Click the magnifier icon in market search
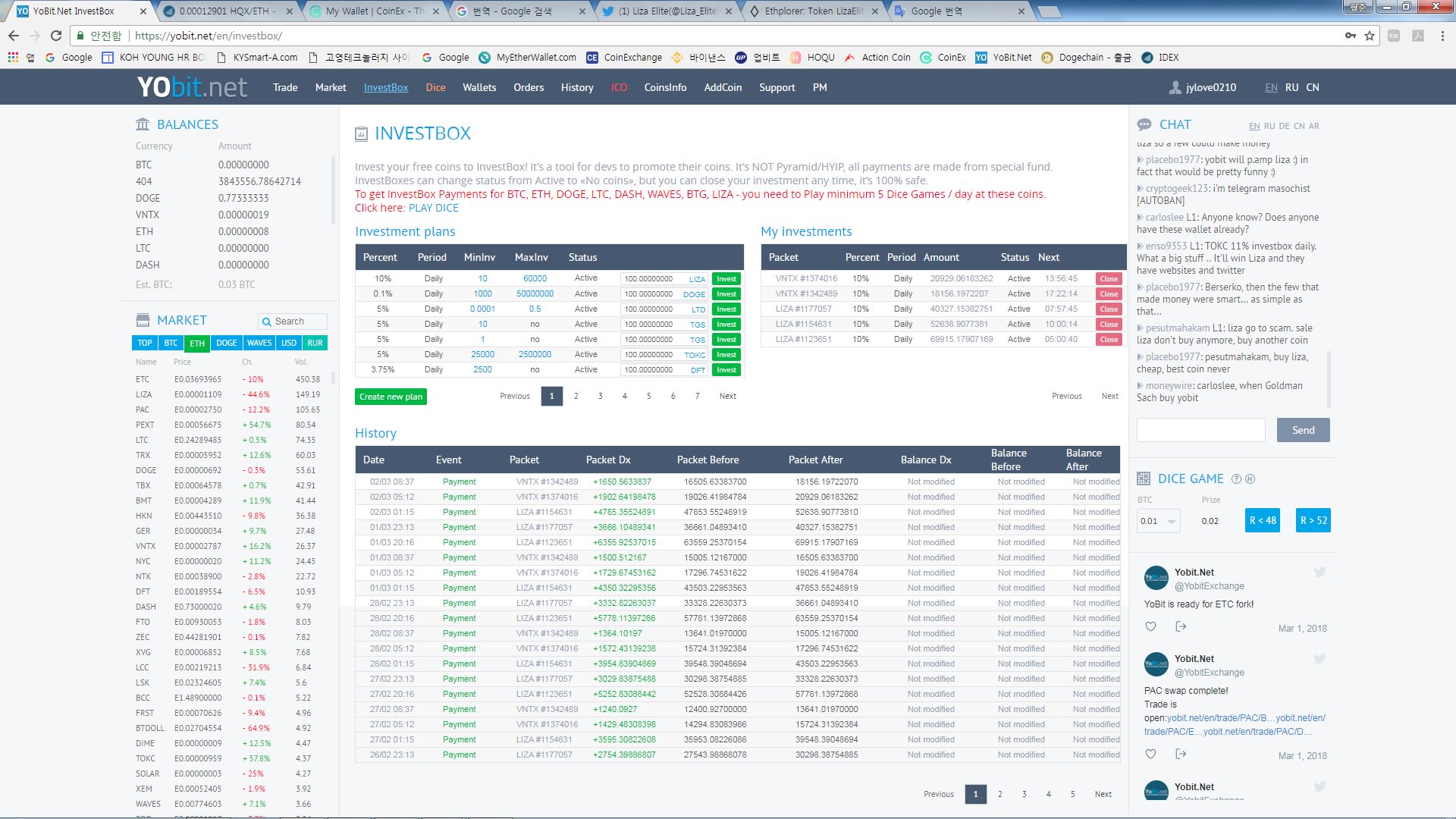Viewport: 1456px width, 819px height. click(x=266, y=322)
